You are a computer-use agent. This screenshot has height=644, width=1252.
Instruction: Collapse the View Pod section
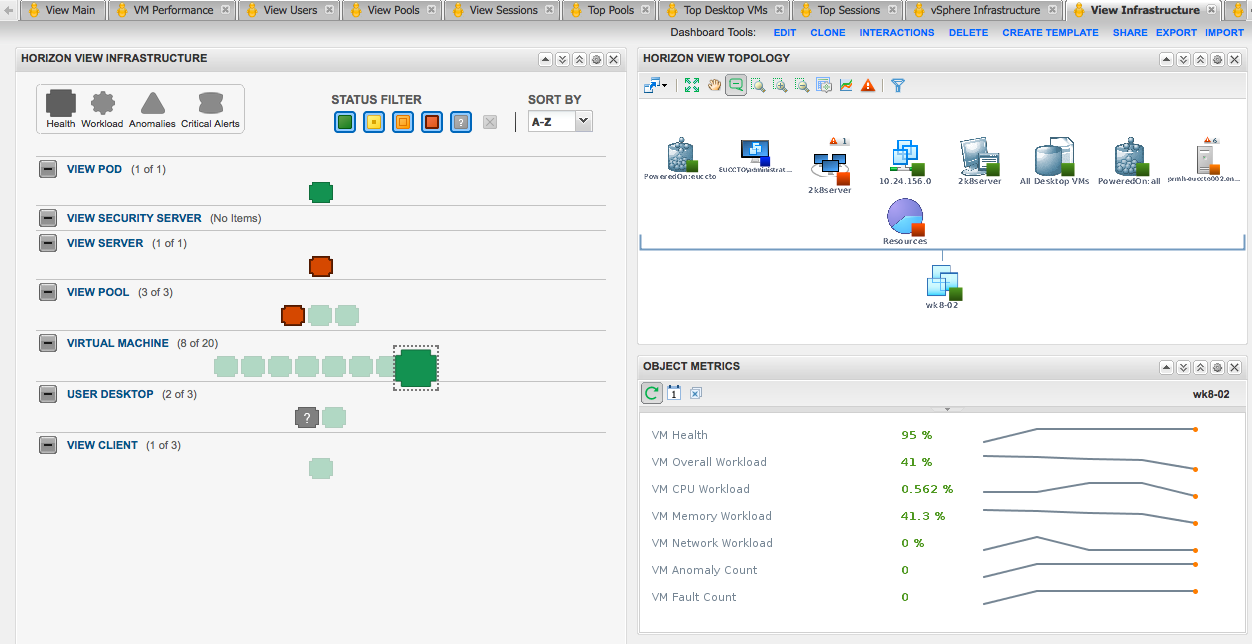[48, 169]
